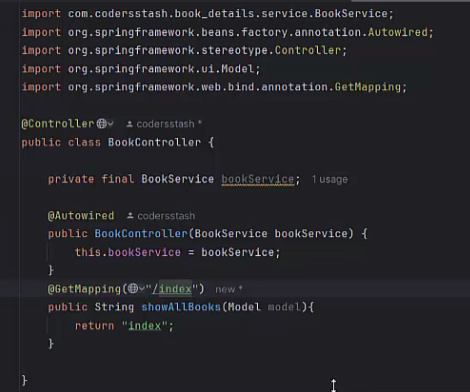
Task: Click the "new *" hint after @GetMapping
Action: point(229,289)
